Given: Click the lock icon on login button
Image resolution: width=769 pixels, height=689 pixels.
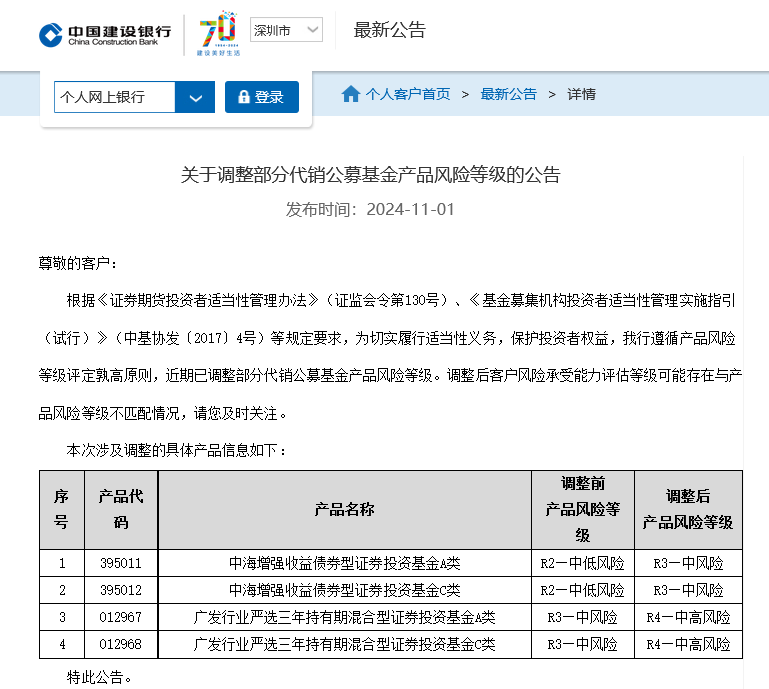Looking at the screenshot, I should coord(244,97).
